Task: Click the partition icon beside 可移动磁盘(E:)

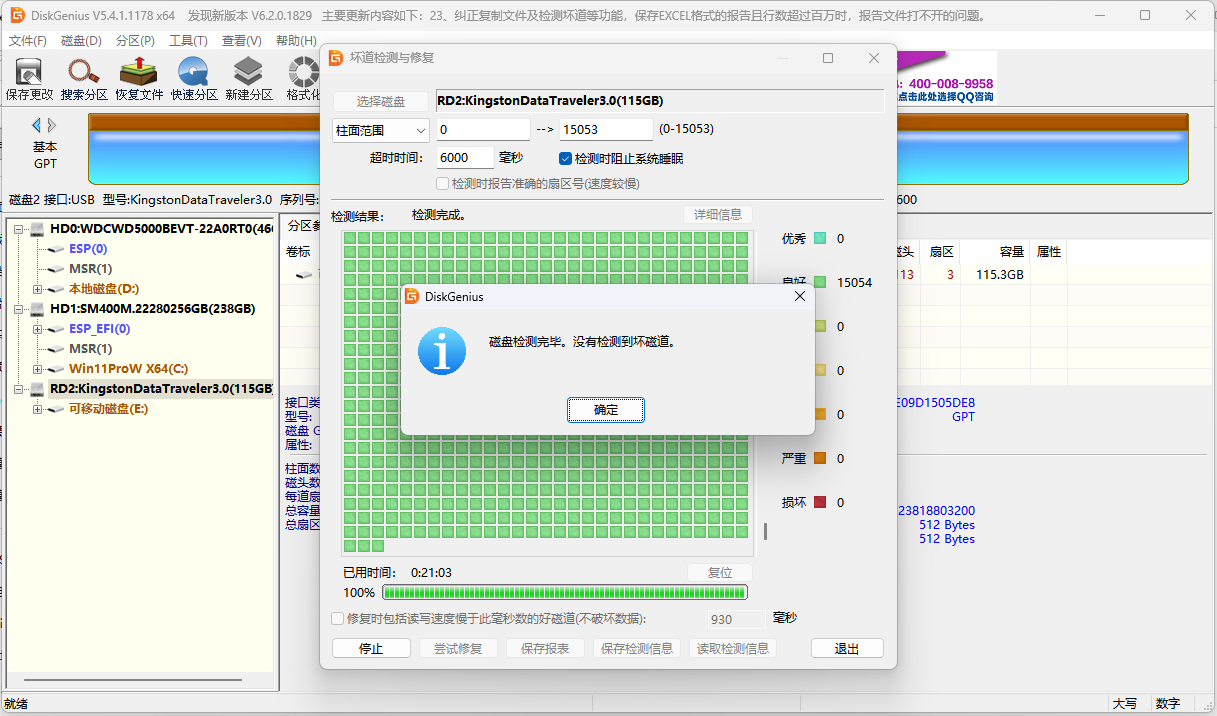Action: pyautogui.click(x=57, y=409)
